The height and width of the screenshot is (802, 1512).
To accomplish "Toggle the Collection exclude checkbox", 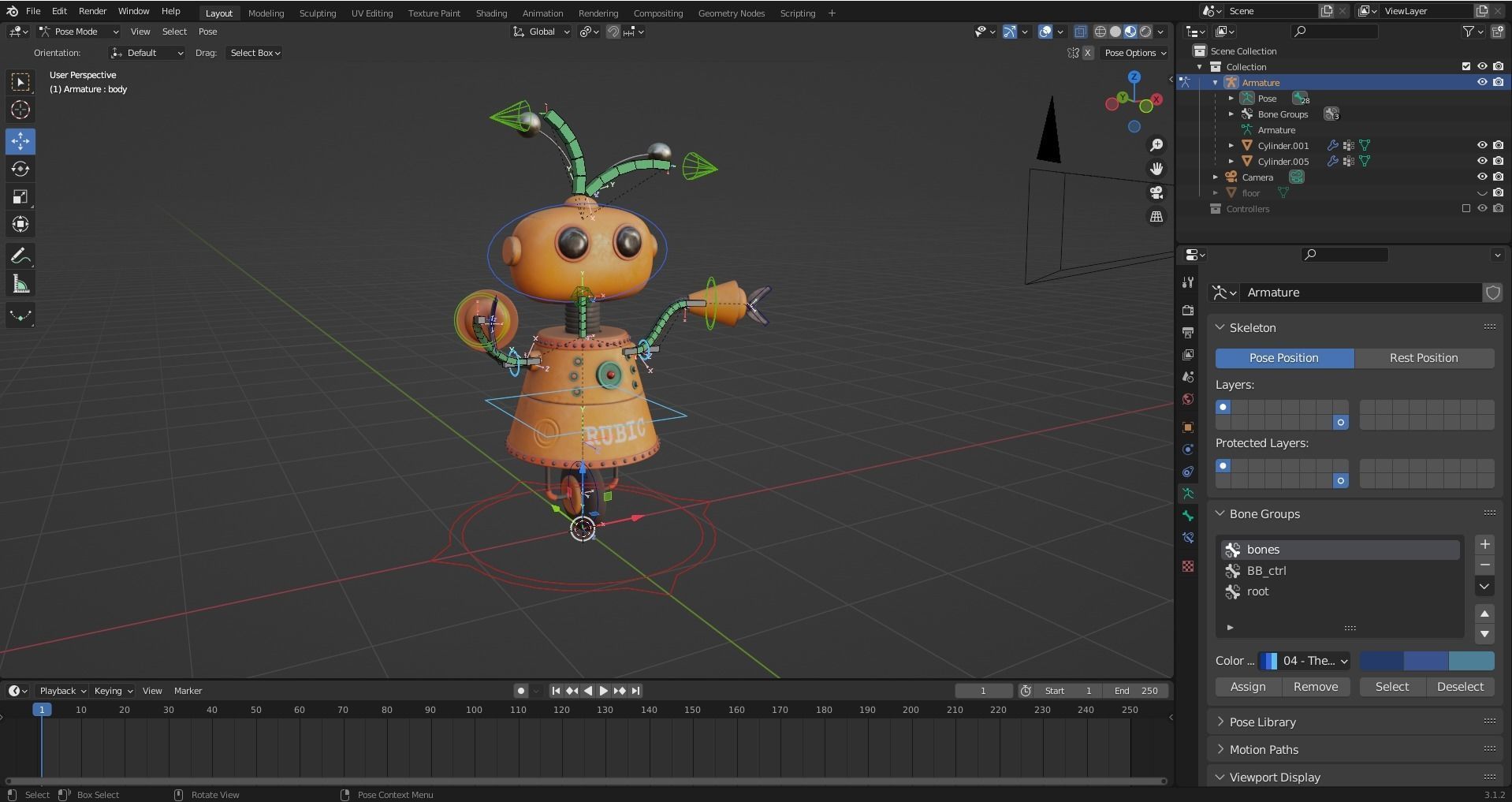I will pos(1466,67).
